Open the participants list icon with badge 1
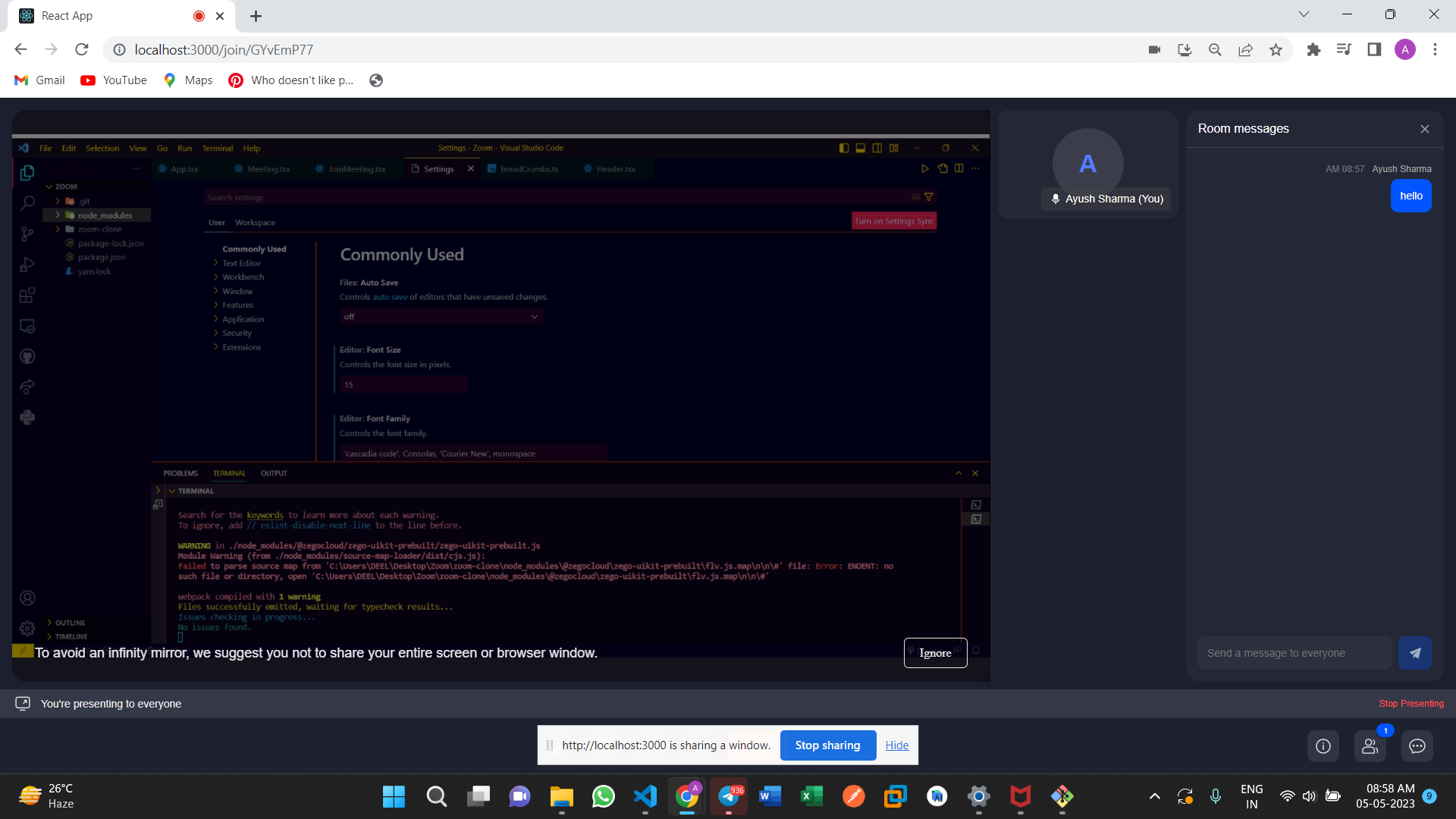The image size is (1456, 819). point(1370,746)
